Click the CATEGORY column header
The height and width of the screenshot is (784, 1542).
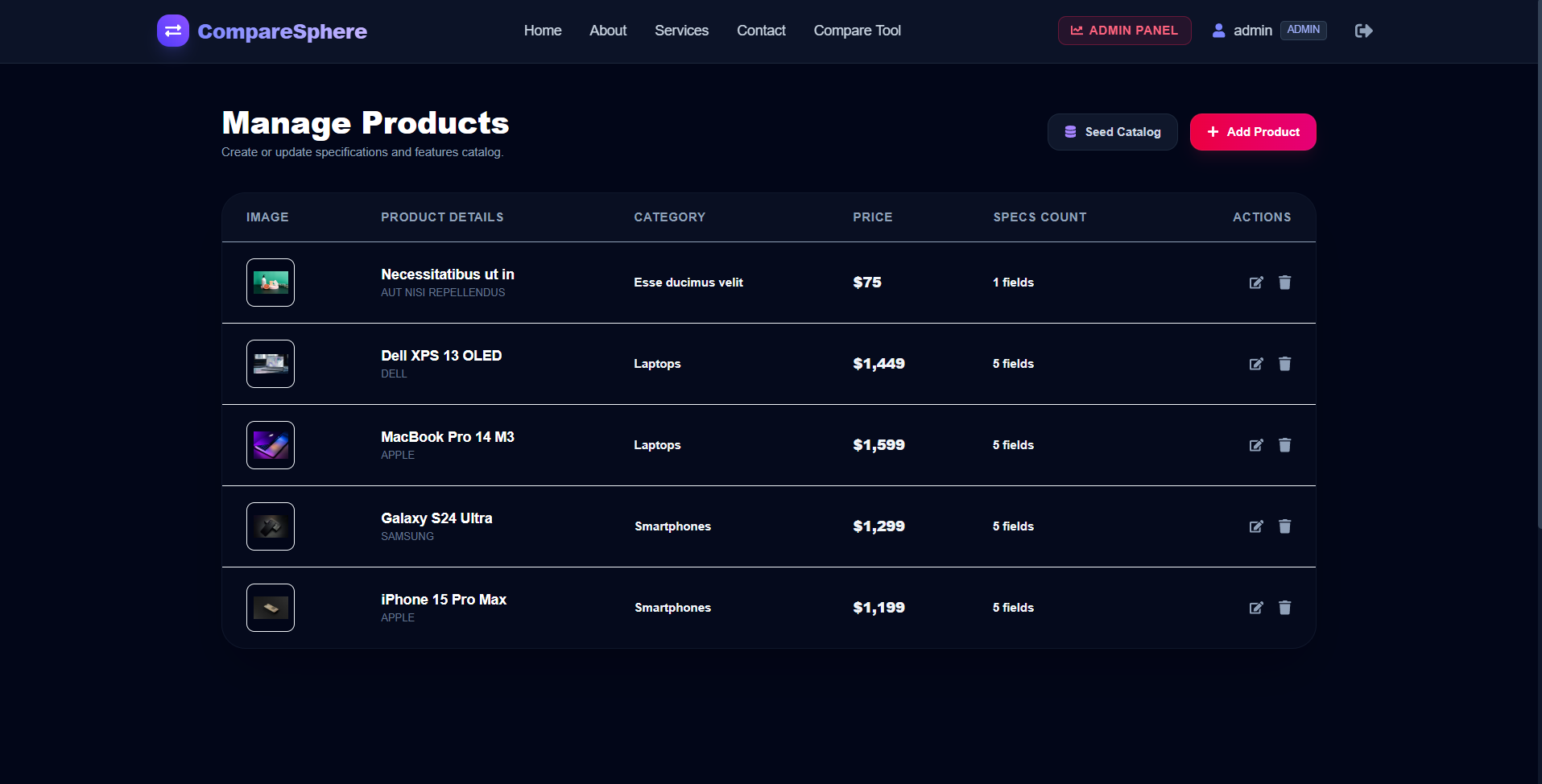click(x=669, y=217)
